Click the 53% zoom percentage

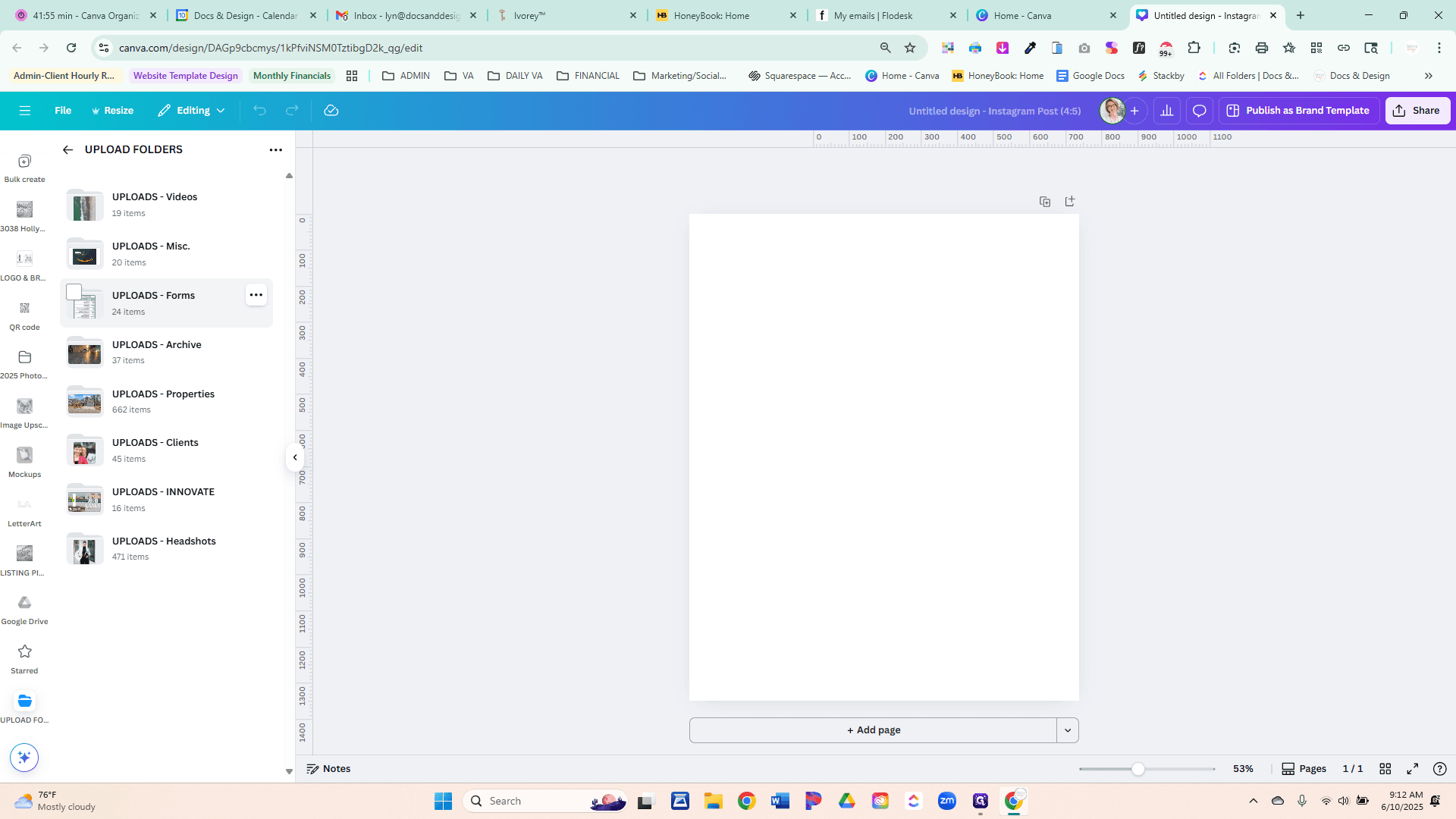point(1243,769)
